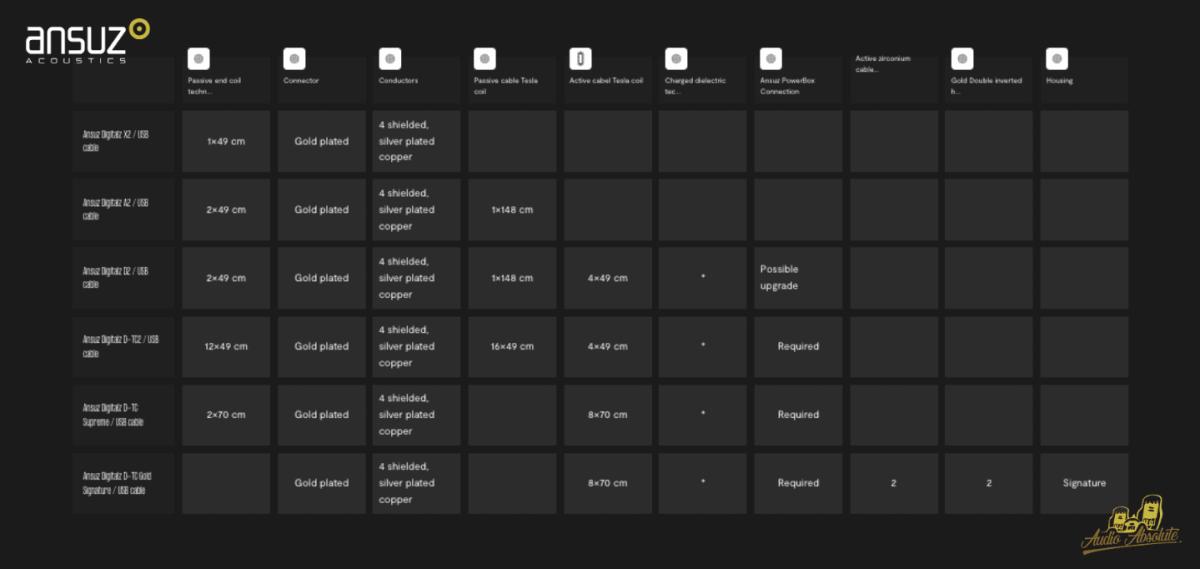Image resolution: width=1200 pixels, height=569 pixels.
Task: Select the Connector column header
Action: (301, 81)
